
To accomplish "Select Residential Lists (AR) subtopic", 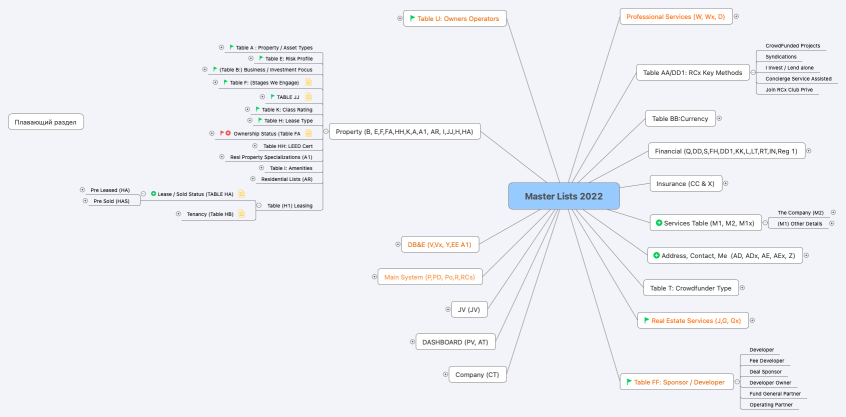I will [286, 179].
